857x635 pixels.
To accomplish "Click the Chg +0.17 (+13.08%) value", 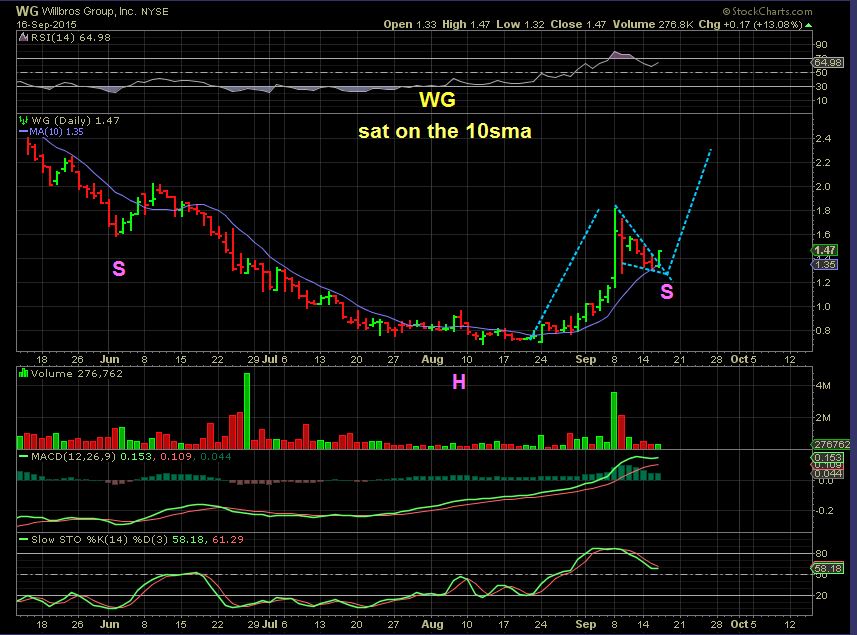I will (x=750, y=25).
